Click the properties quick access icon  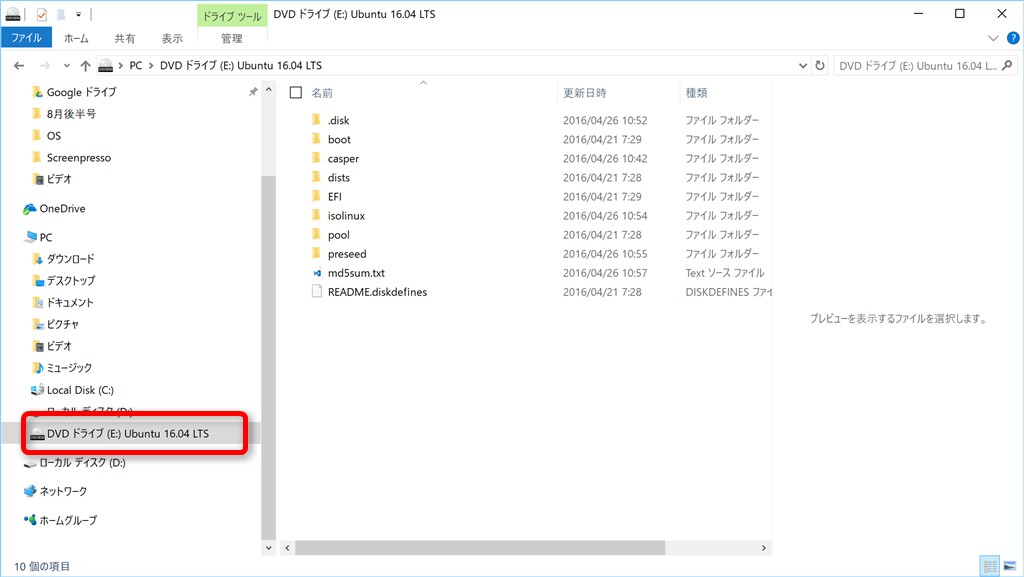pos(41,14)
